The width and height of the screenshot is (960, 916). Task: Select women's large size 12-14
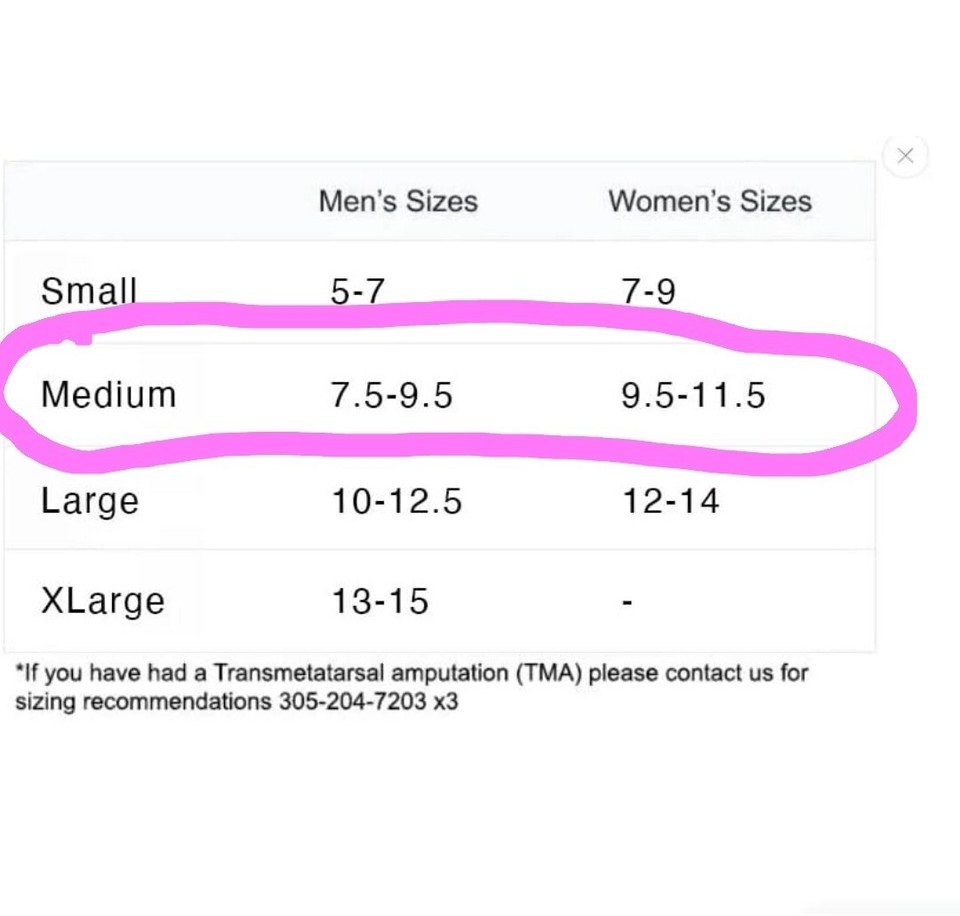[x=670, y=501]
